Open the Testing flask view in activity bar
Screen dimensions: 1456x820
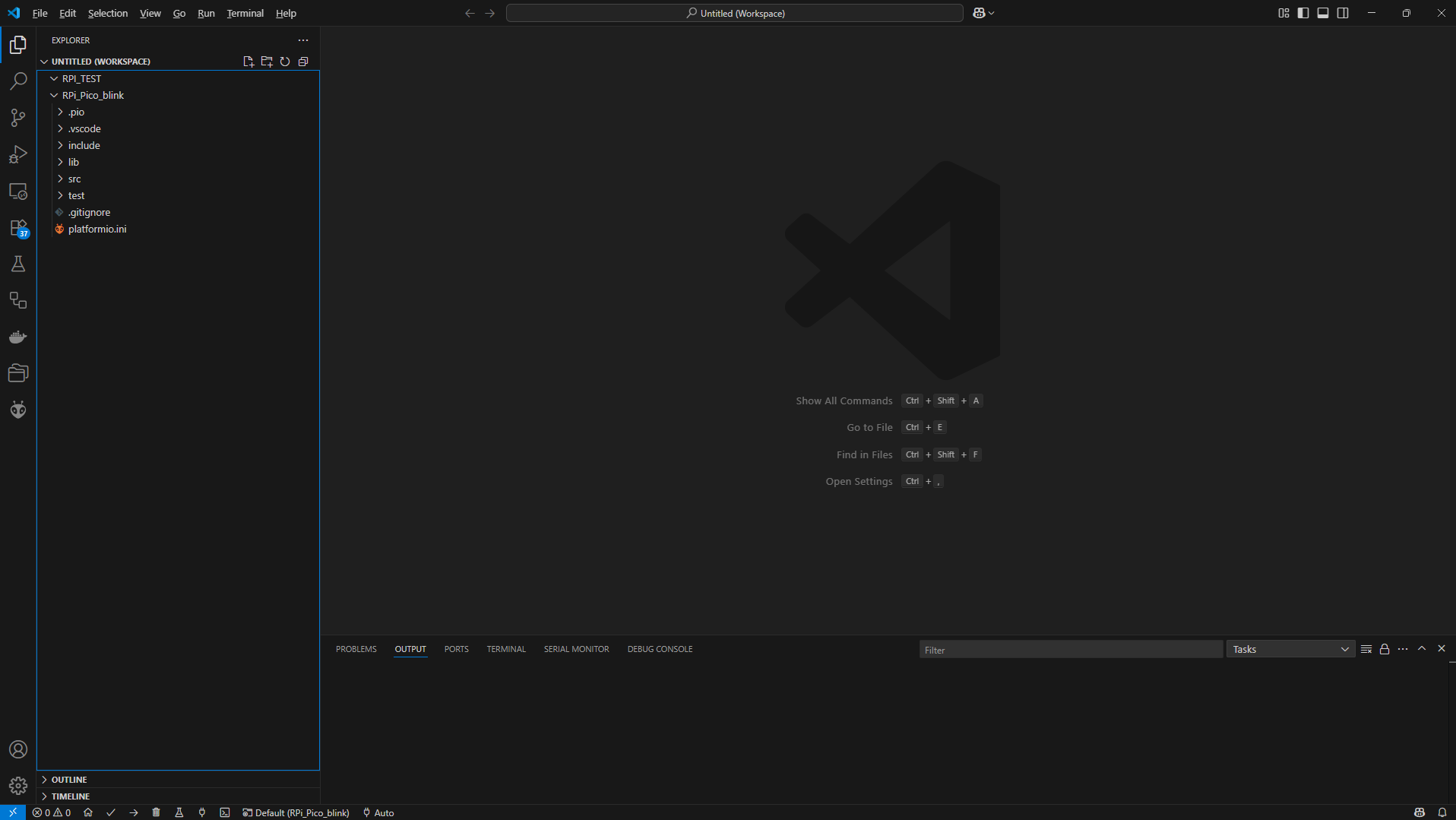coord(18,264)
